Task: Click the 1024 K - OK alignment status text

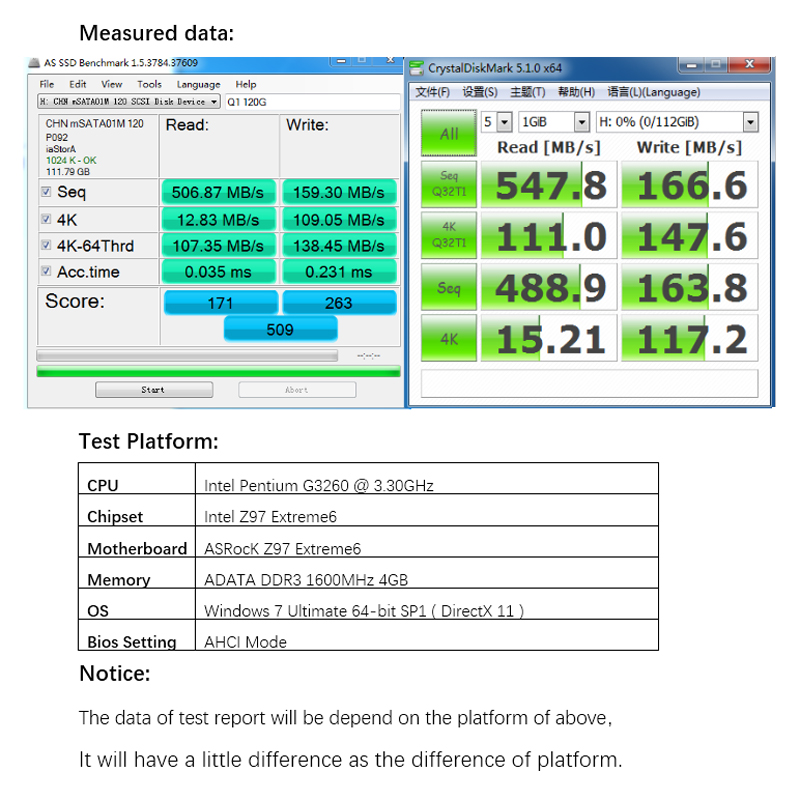Action: pyautogui.click(x=71, y=160)
